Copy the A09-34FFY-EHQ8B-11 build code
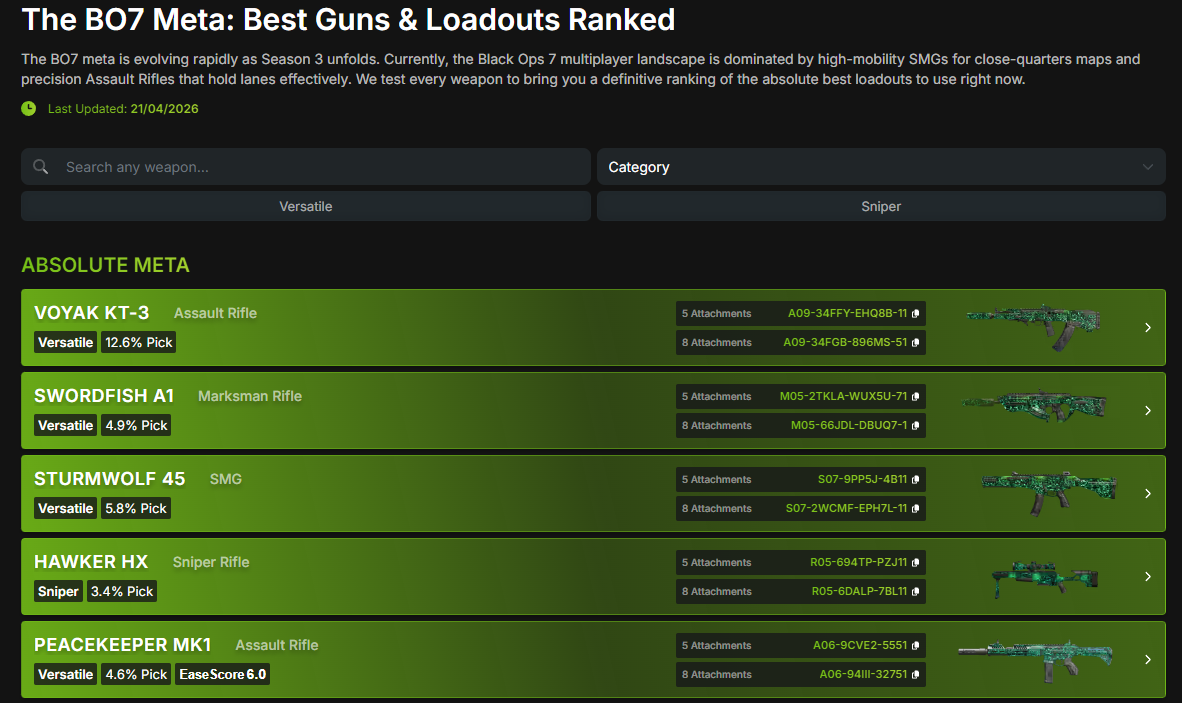Image resolution: width=1182 pixels, height=703 pixels. (x=915, y=314)
